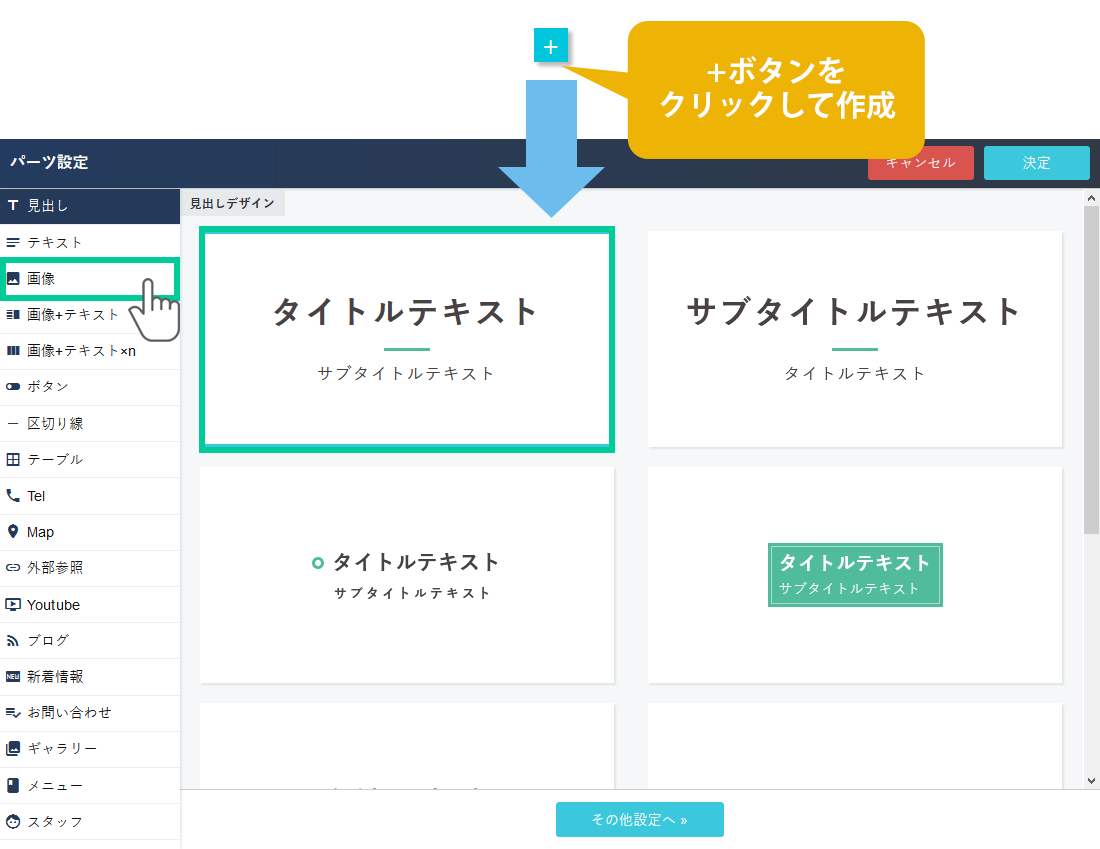Go to その他設定へ settings
This screenshot has width=1100, height=849.
click(x=639, y=819)
